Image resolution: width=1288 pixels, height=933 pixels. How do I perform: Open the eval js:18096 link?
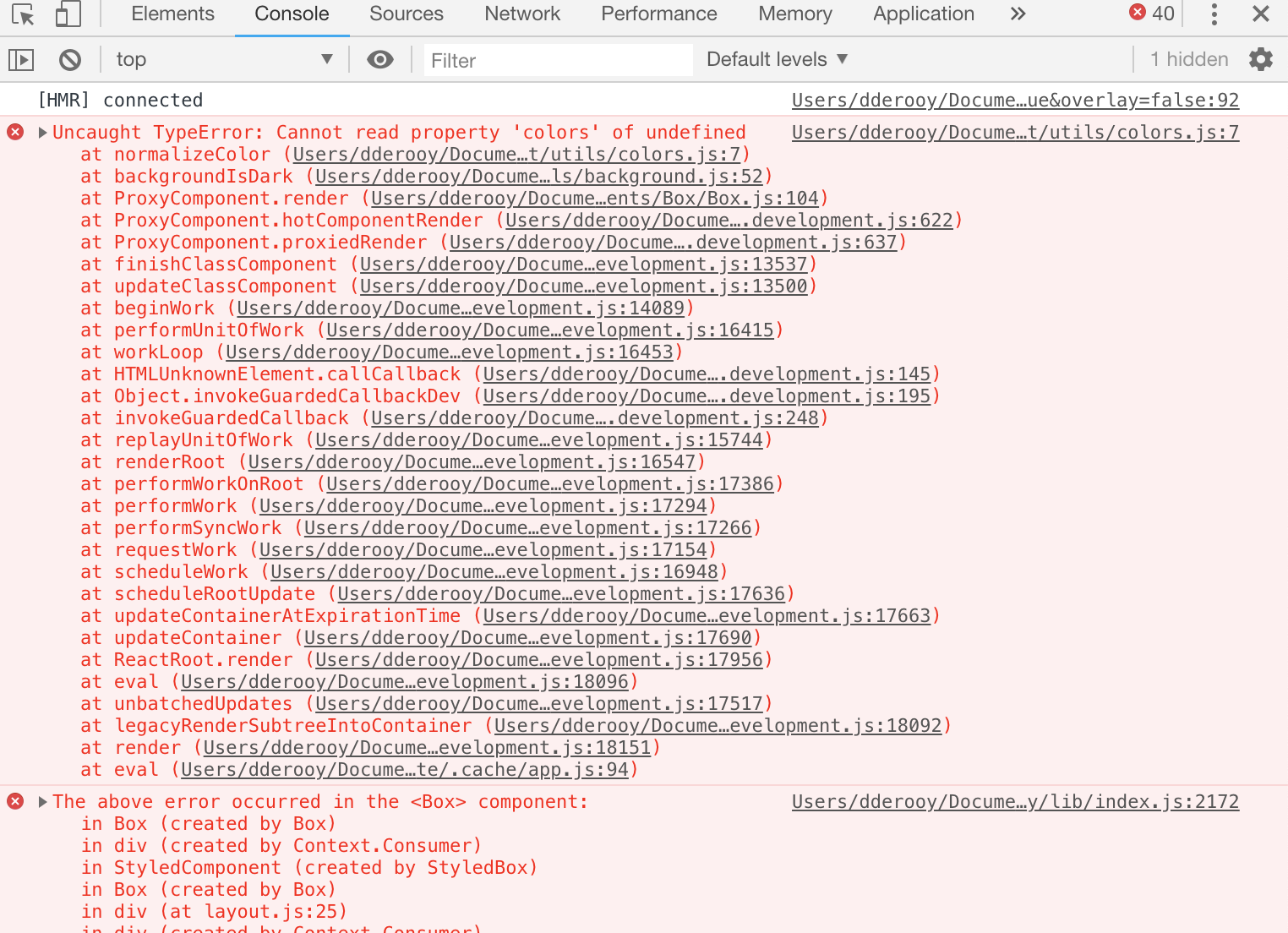click(x=405, y=681)
